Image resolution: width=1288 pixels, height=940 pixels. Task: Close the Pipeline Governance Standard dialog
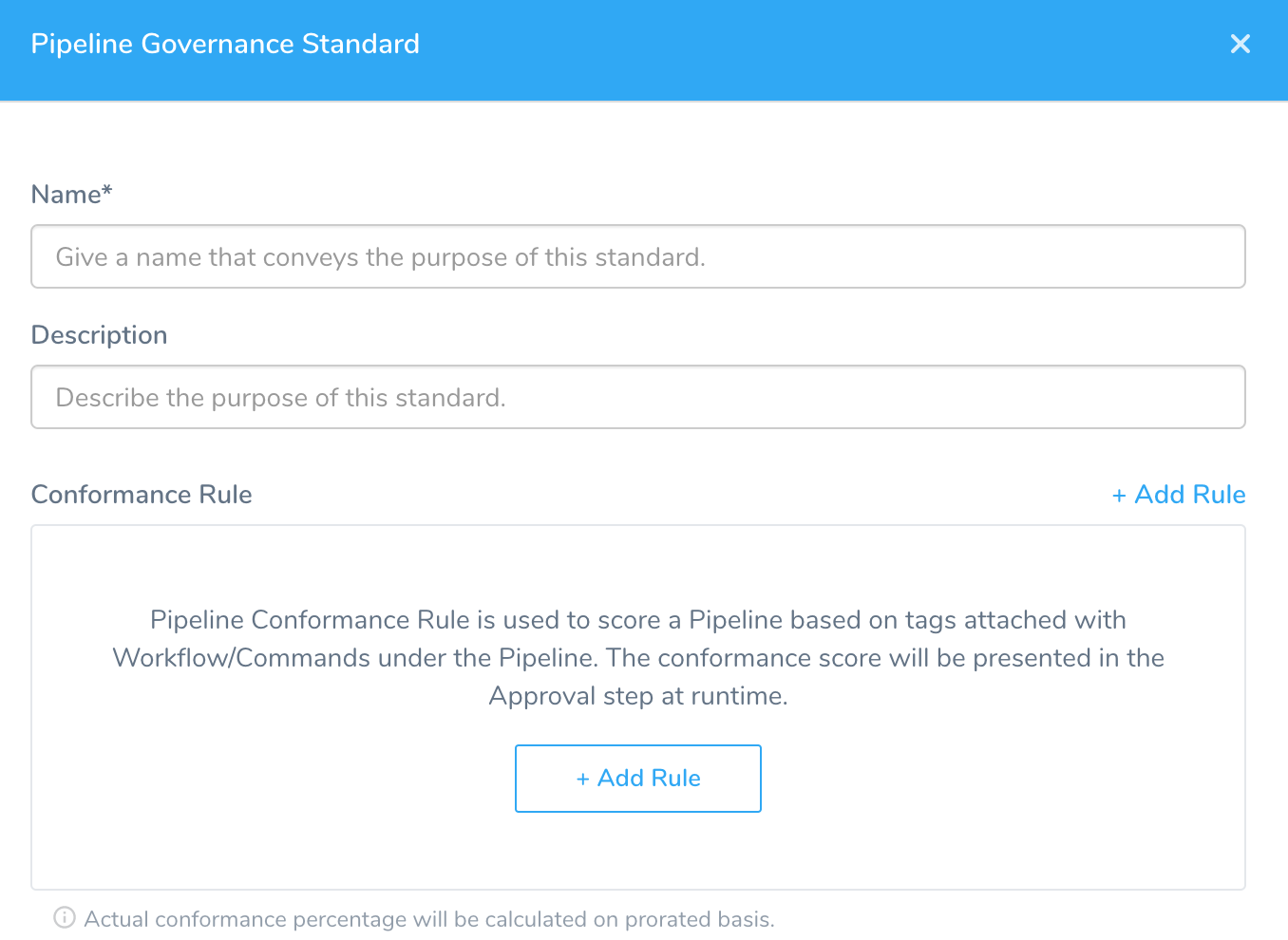1240,44
